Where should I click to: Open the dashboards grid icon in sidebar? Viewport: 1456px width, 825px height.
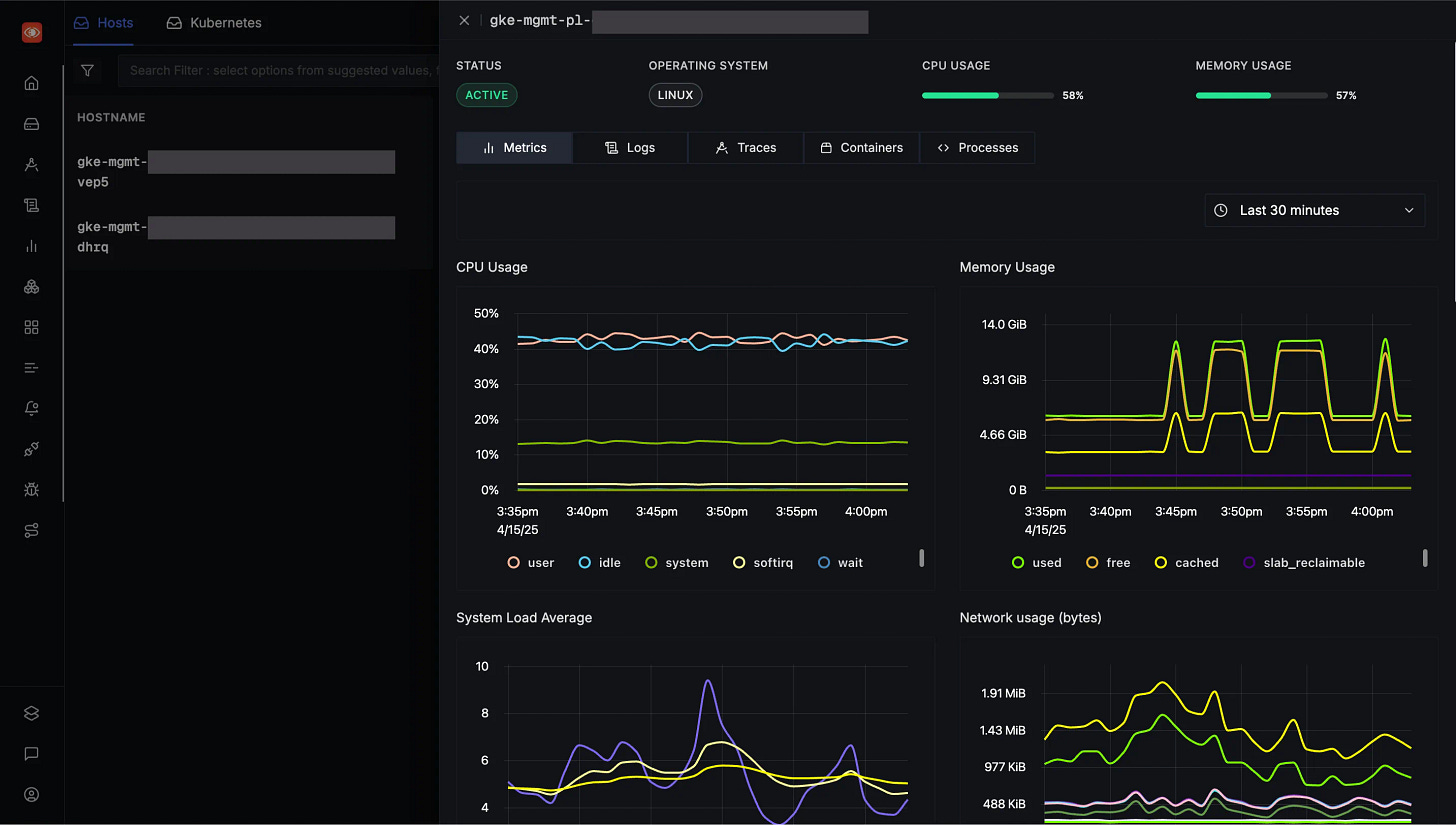(x=31, y=327)
